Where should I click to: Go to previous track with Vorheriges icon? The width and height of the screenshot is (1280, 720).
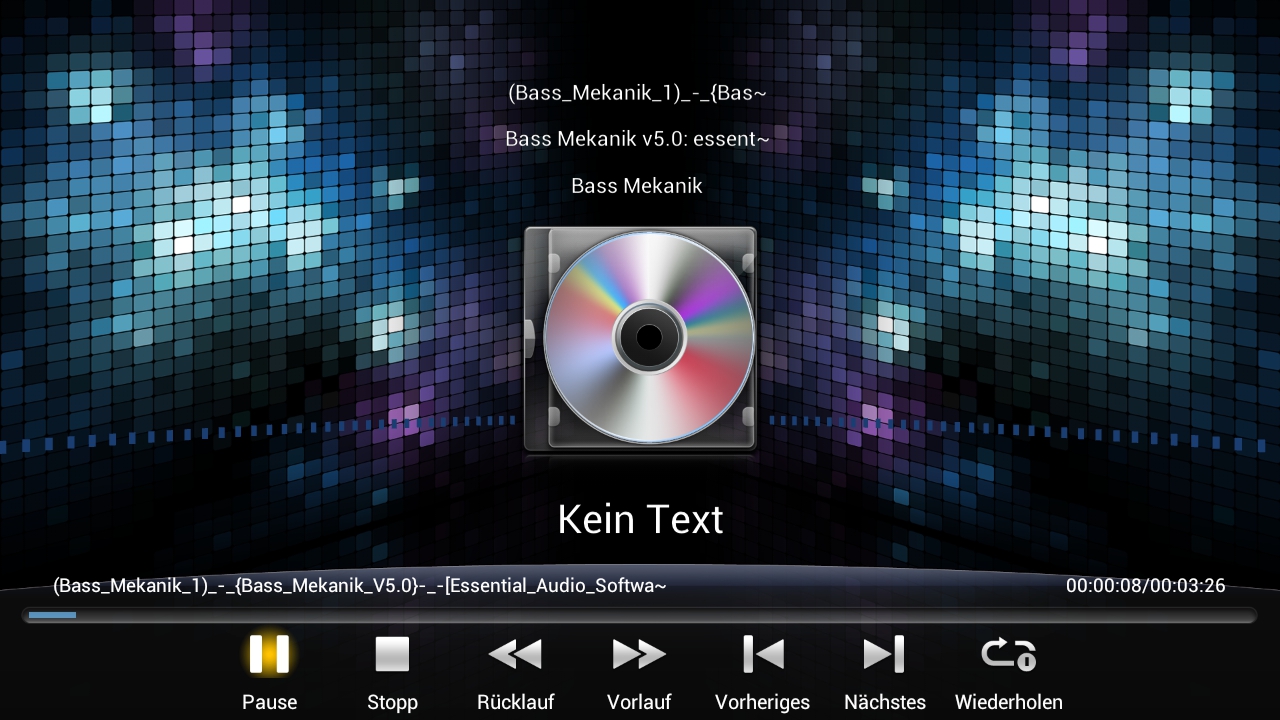tap(763, 654)
